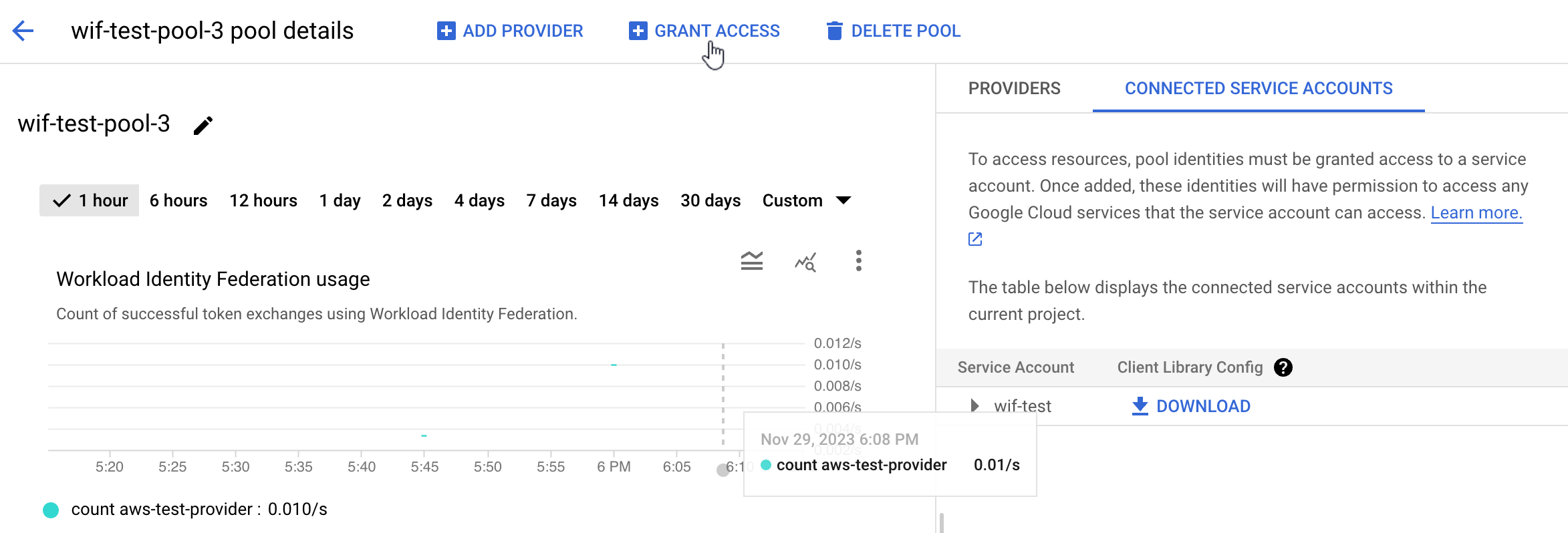Switch to the Providers tab
1568x533 pixels.
point(1014,88)
